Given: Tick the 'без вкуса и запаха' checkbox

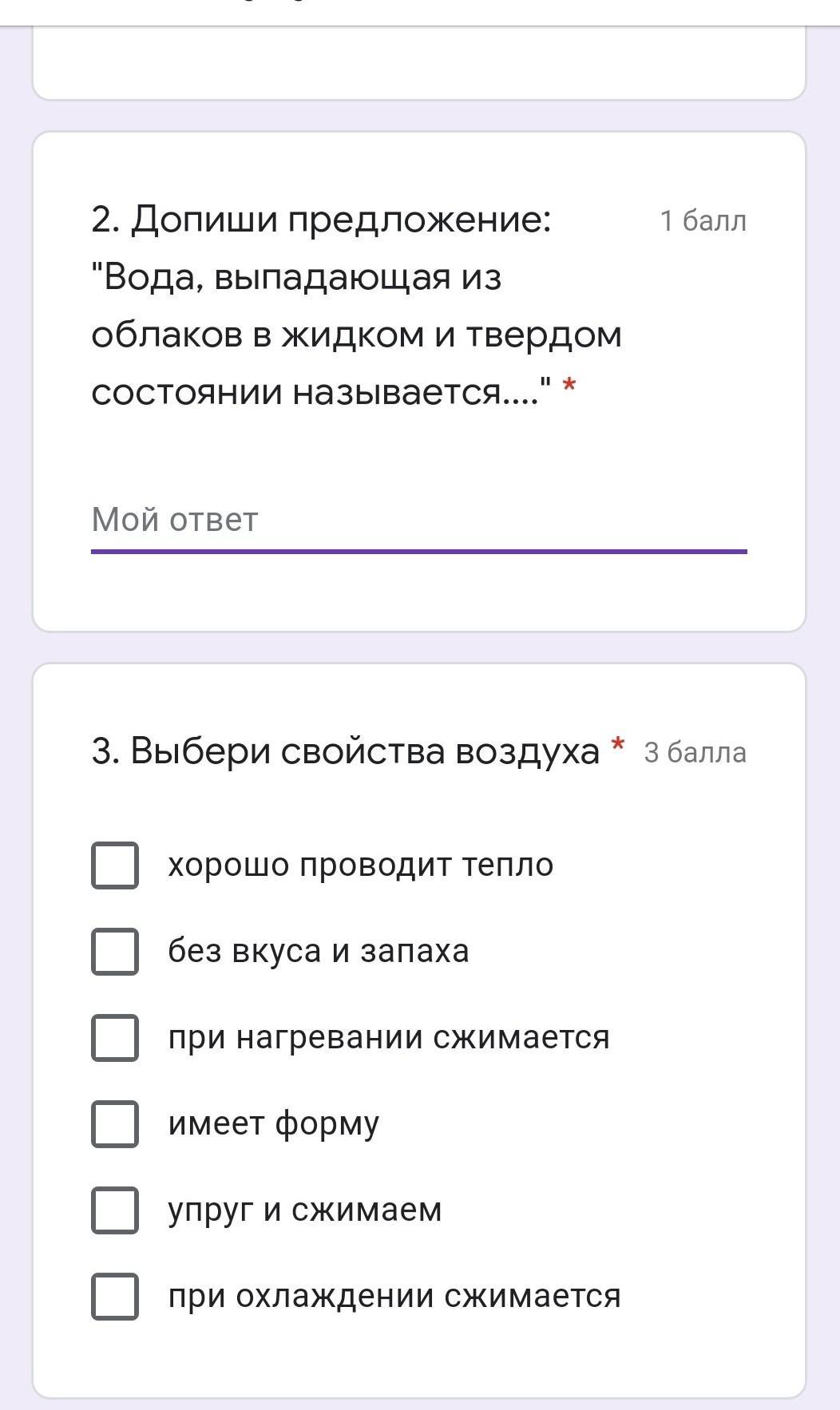Looking at the screenshot, I should (115, 951).
